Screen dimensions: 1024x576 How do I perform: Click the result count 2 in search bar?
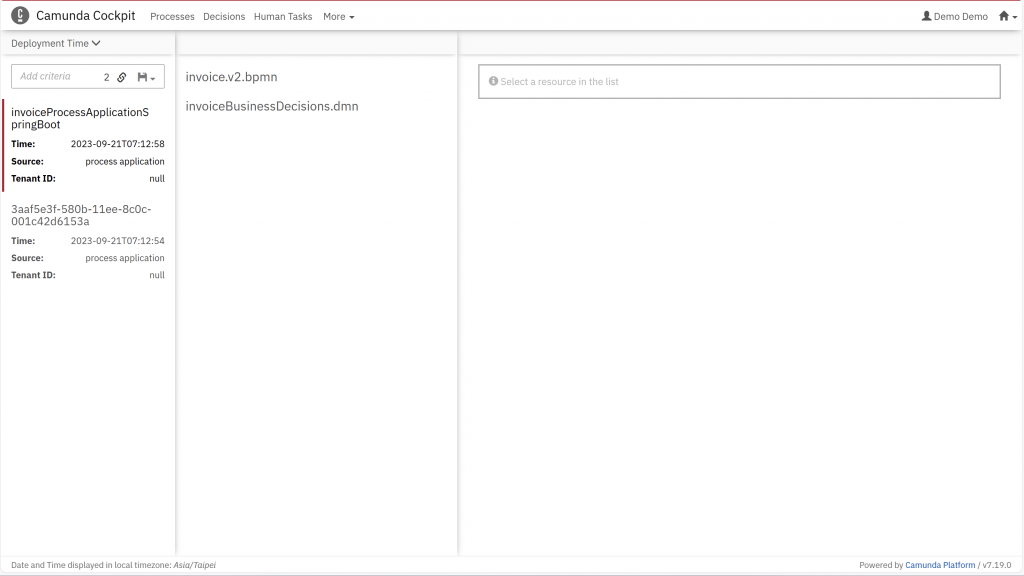click(x=106, y=77)
